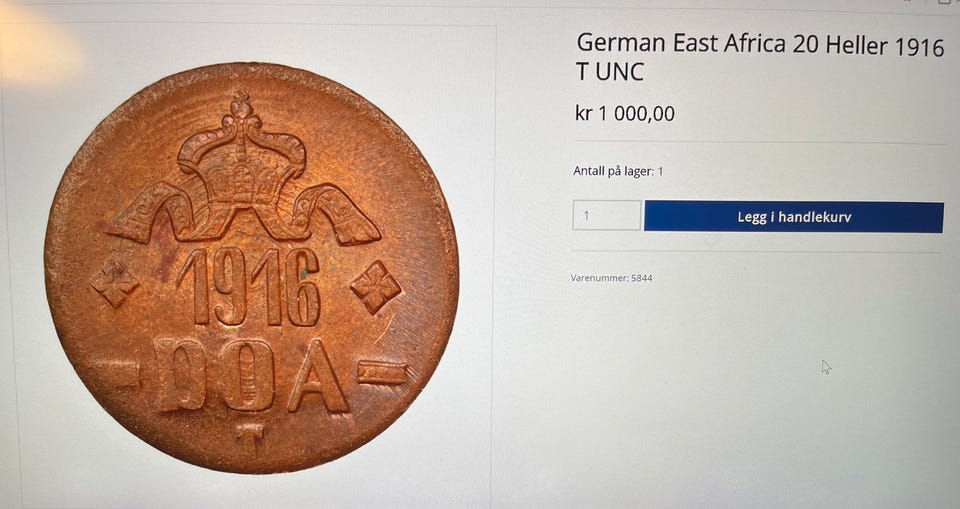
Task: Click the item number 5844
Action: pyautogui.click(x=641, y=277)
